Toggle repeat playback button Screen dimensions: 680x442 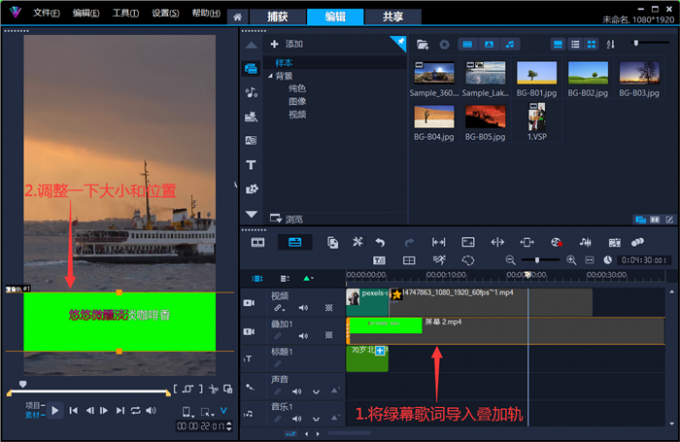135,410
